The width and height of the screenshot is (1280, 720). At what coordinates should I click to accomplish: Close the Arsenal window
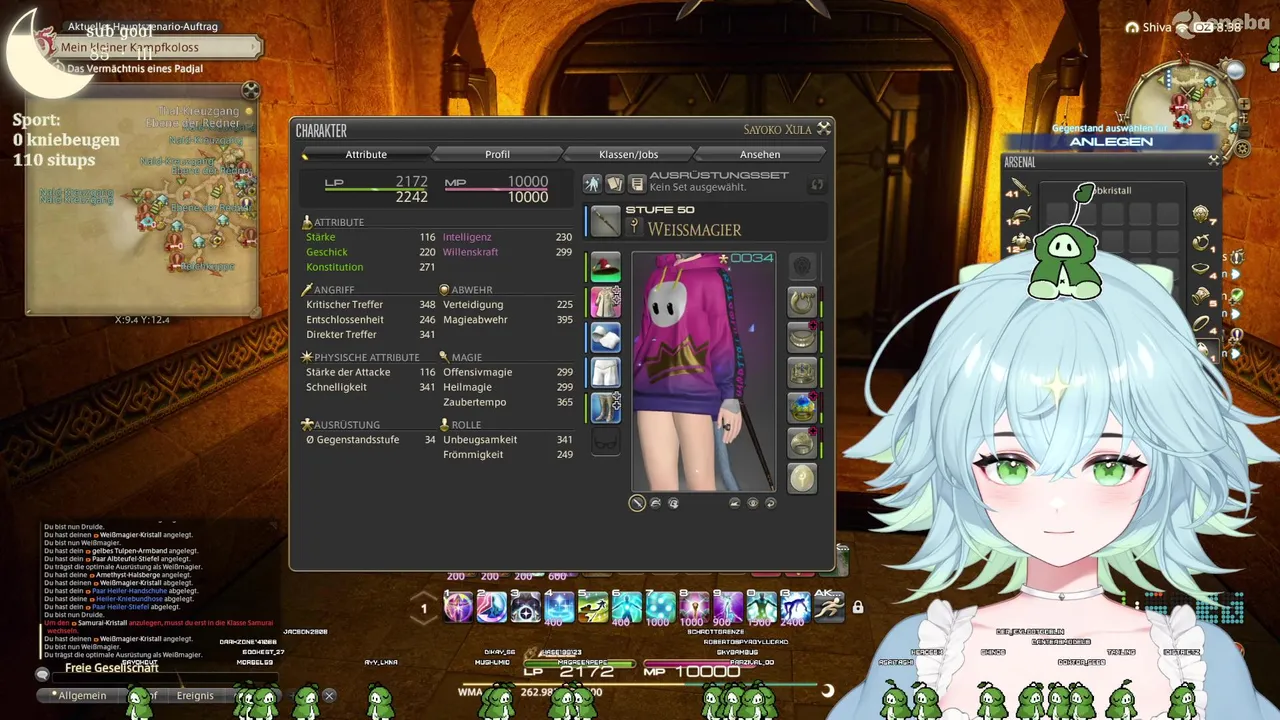(1213, 160)
